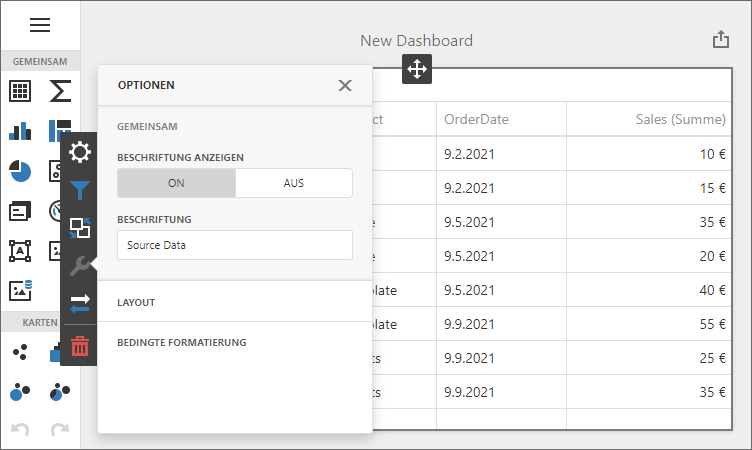Click the 35 € cell in the 9.9.2021 row

point(648,392)
